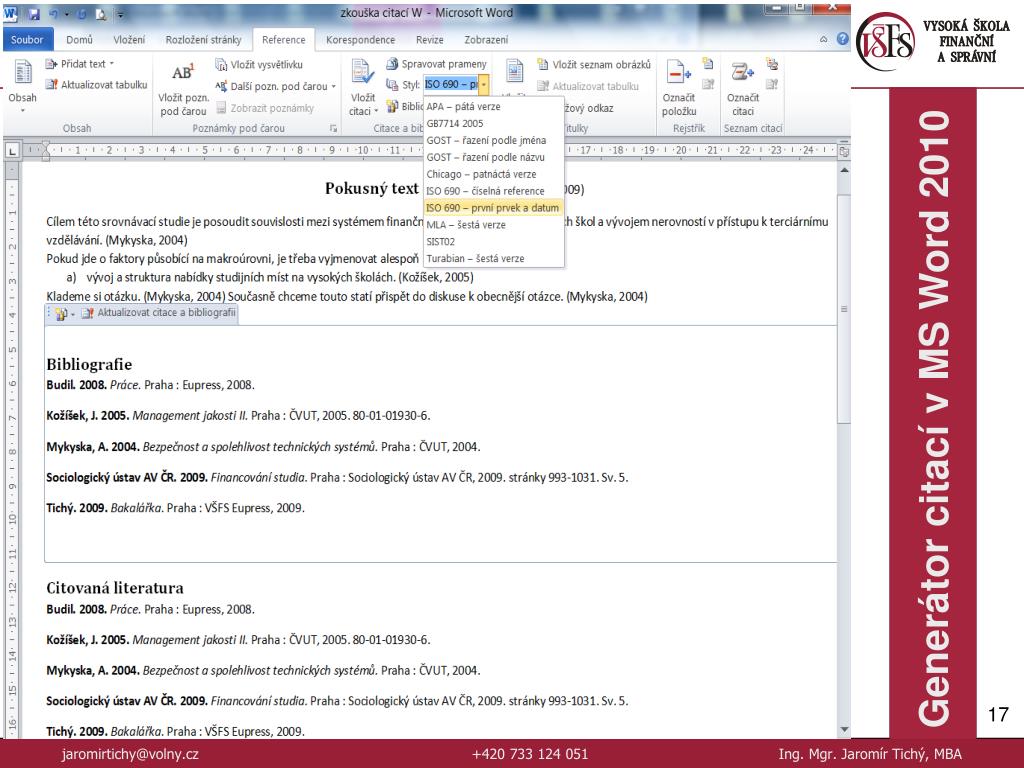Click the Styl citation style combo box field

(451, 84)
